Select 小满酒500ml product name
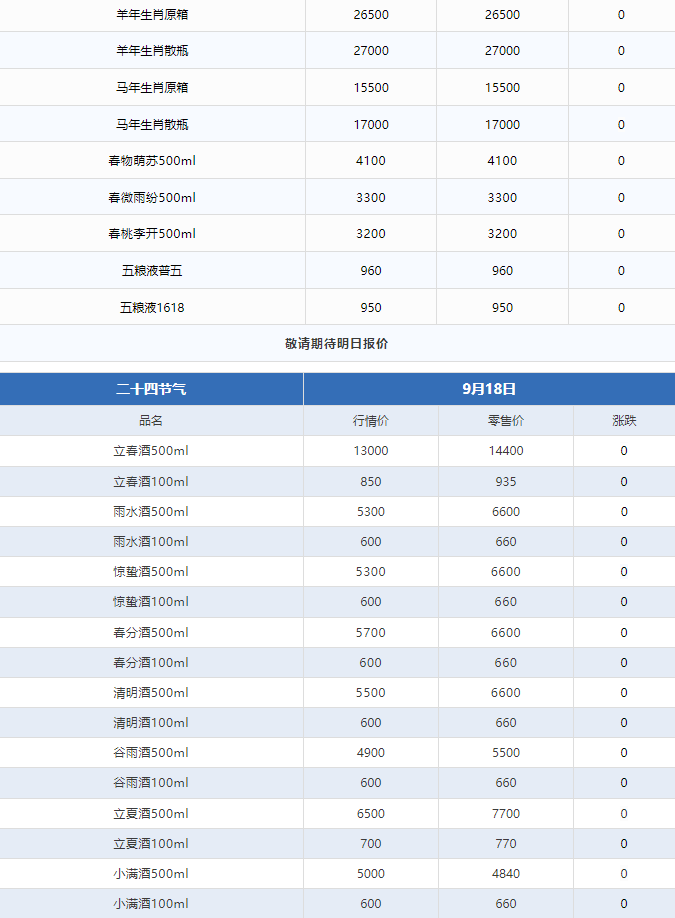 tap(151, 874)
